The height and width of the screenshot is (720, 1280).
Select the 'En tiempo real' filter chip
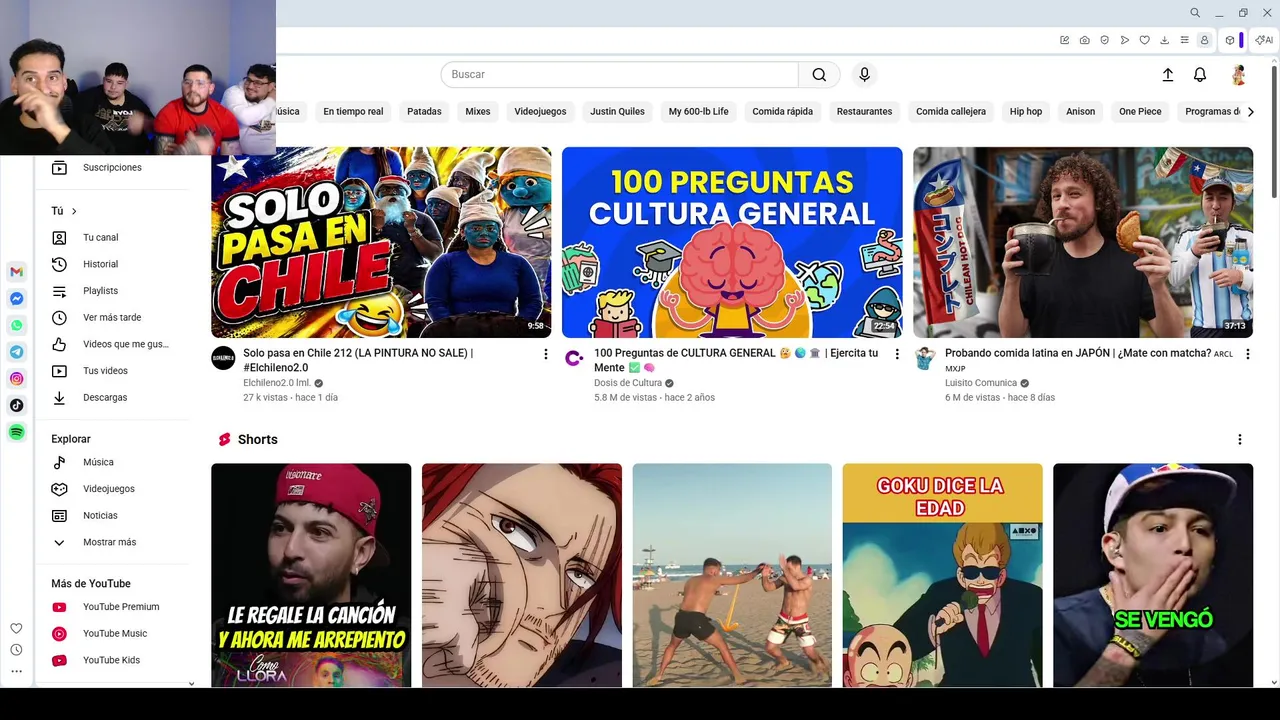[x=353, y=111]
